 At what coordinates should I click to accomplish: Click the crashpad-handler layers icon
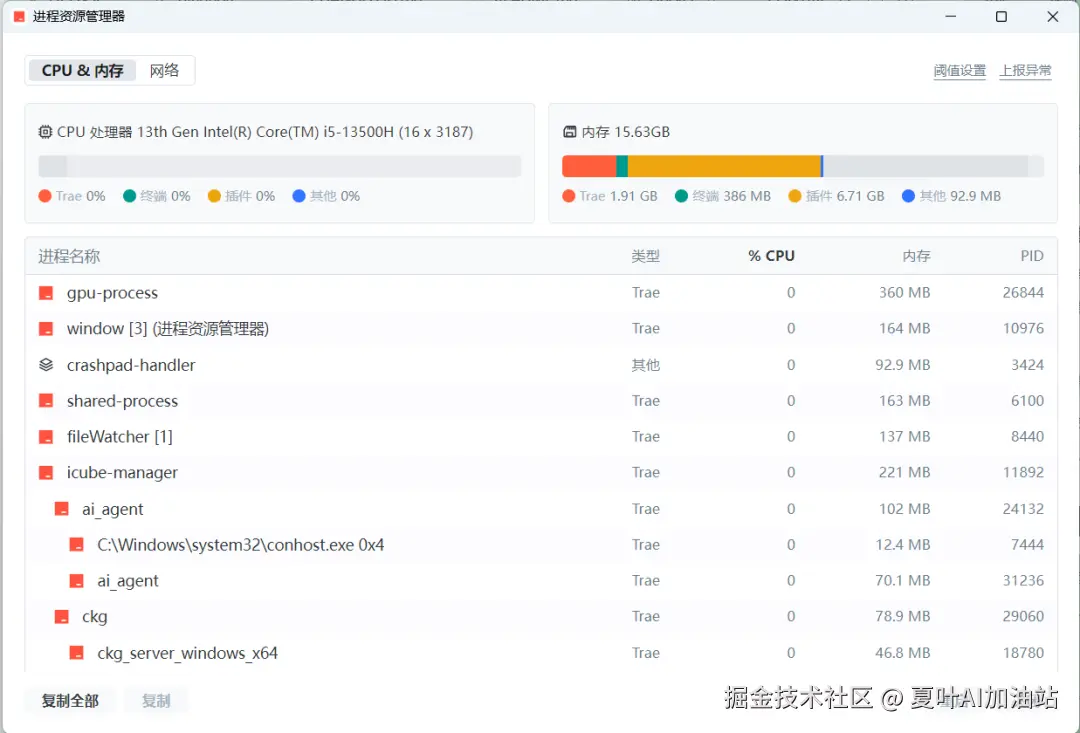(46, 364)
